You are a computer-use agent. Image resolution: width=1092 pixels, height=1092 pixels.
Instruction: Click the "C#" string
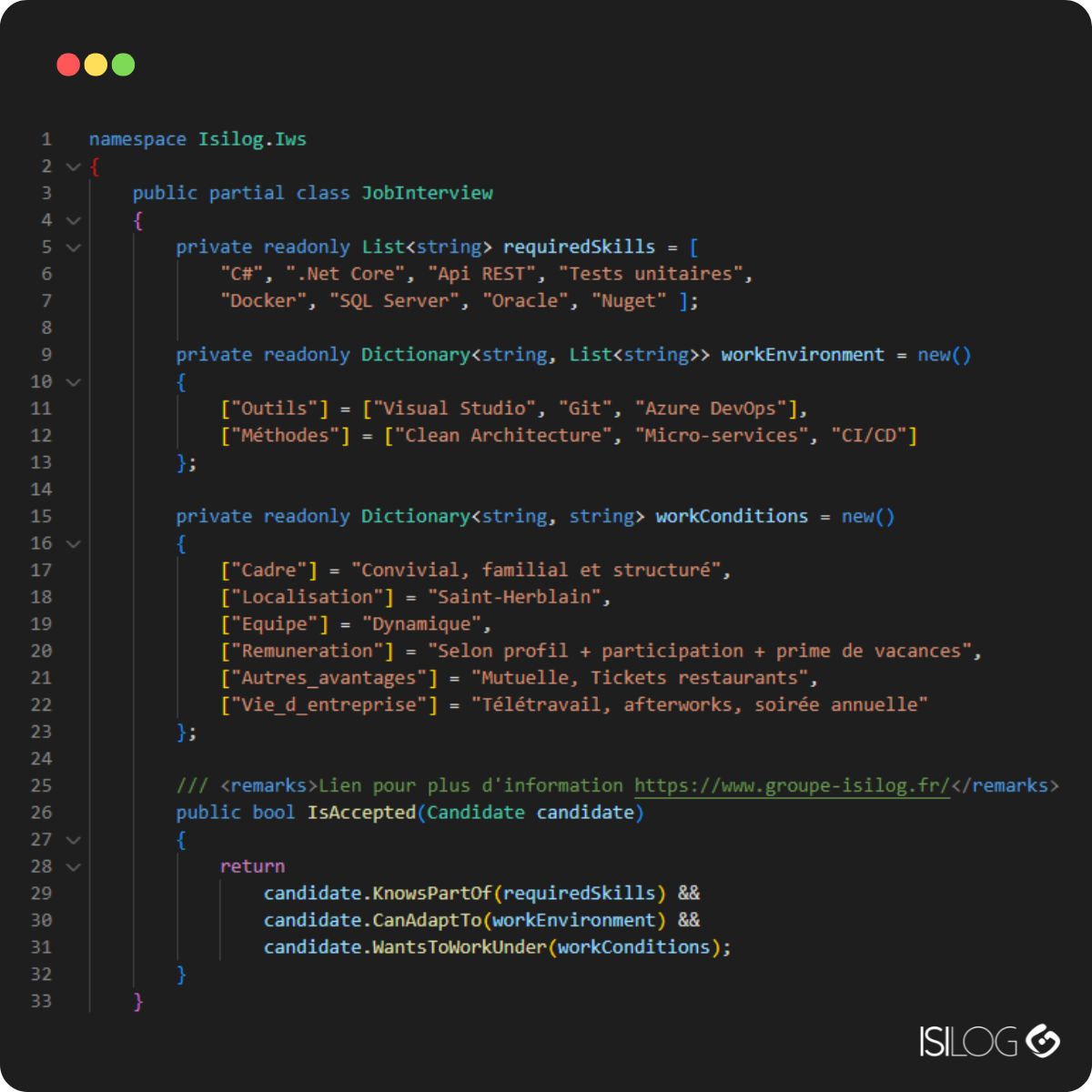point(242,274)
